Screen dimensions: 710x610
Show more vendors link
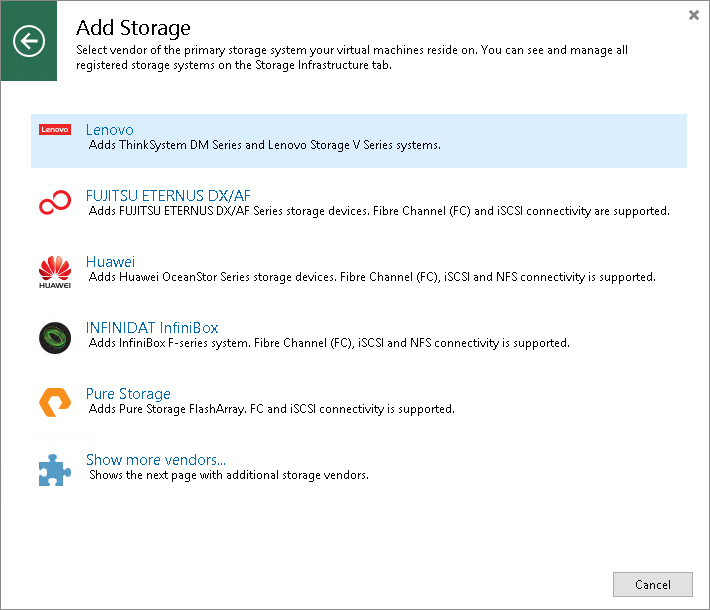tap(156, 460)
